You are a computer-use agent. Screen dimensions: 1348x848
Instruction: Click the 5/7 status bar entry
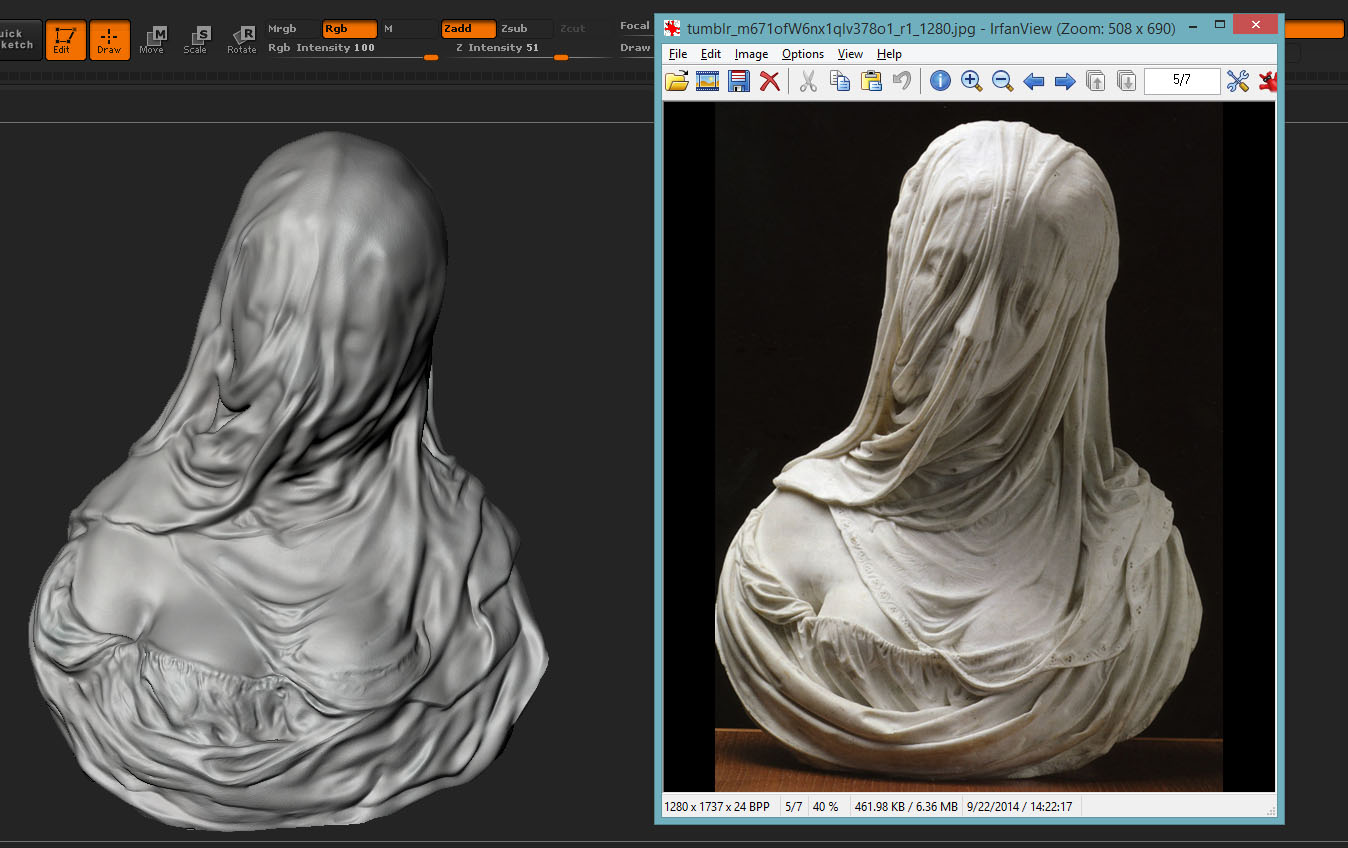793,806
